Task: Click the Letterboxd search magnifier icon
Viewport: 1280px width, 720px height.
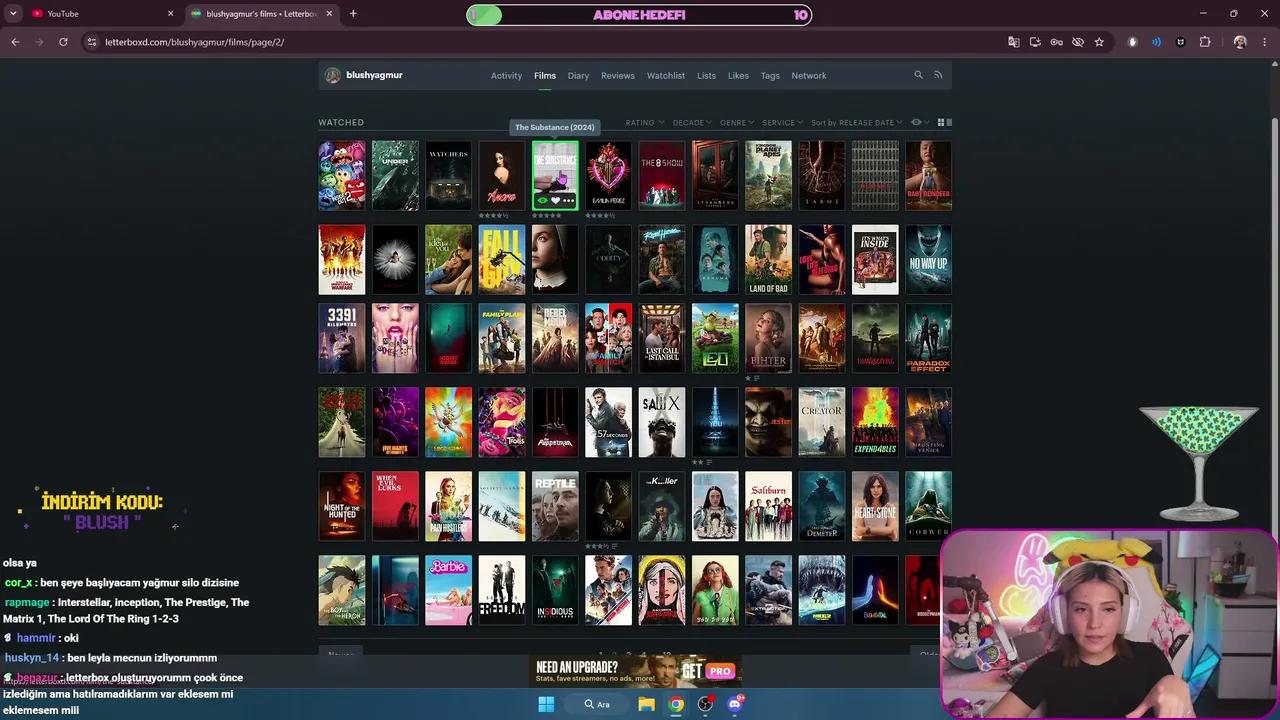Action: [x=918, y=75]
